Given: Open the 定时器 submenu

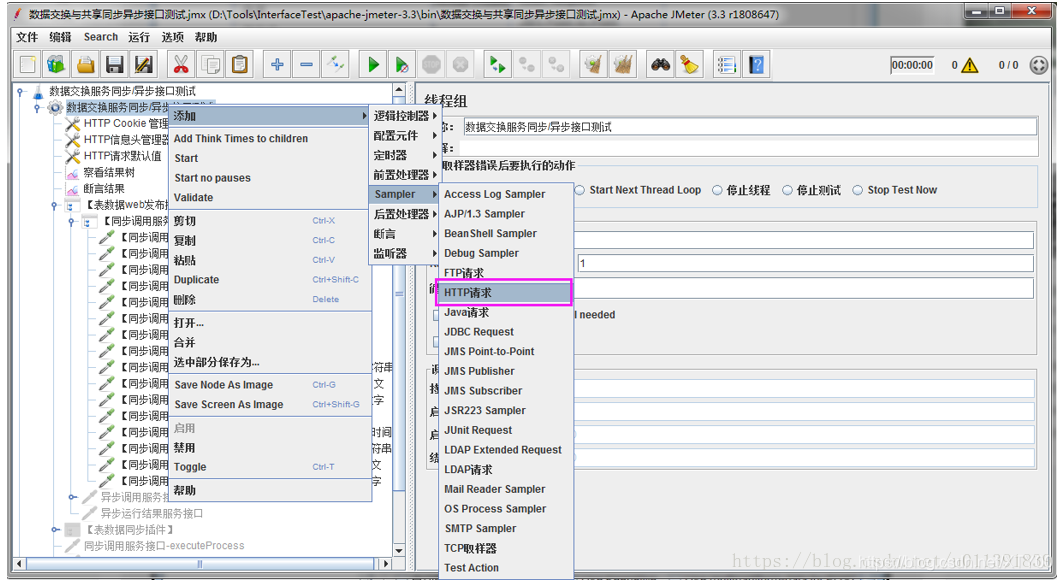Looking at the screenshot, I should point(405,155).
